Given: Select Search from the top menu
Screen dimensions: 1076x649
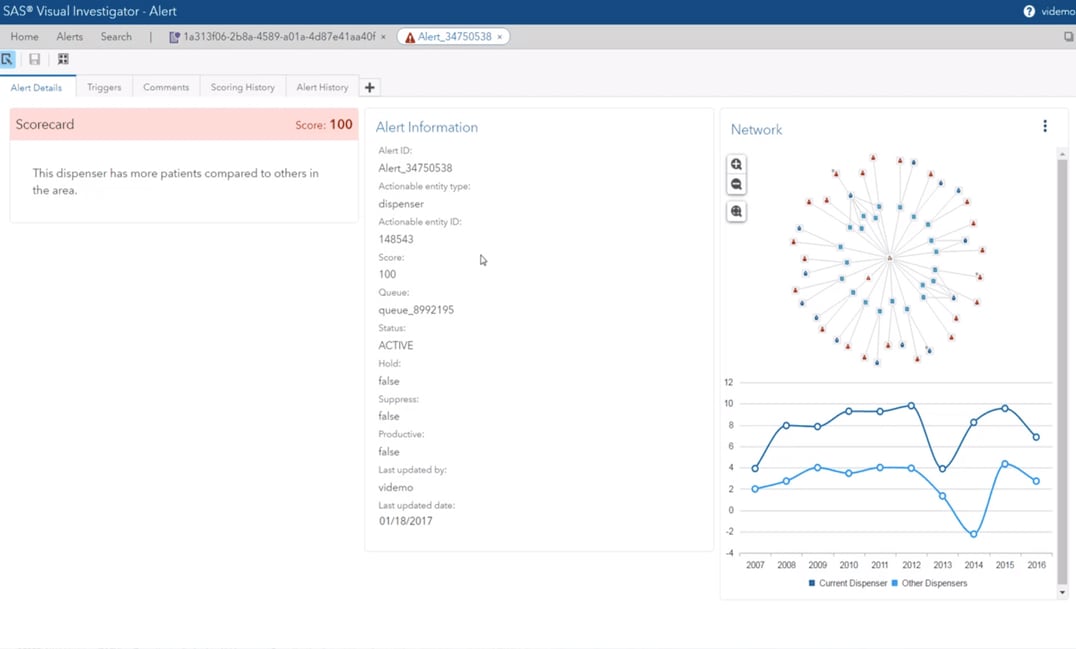Looking at the screenshot, I should 116,36.
